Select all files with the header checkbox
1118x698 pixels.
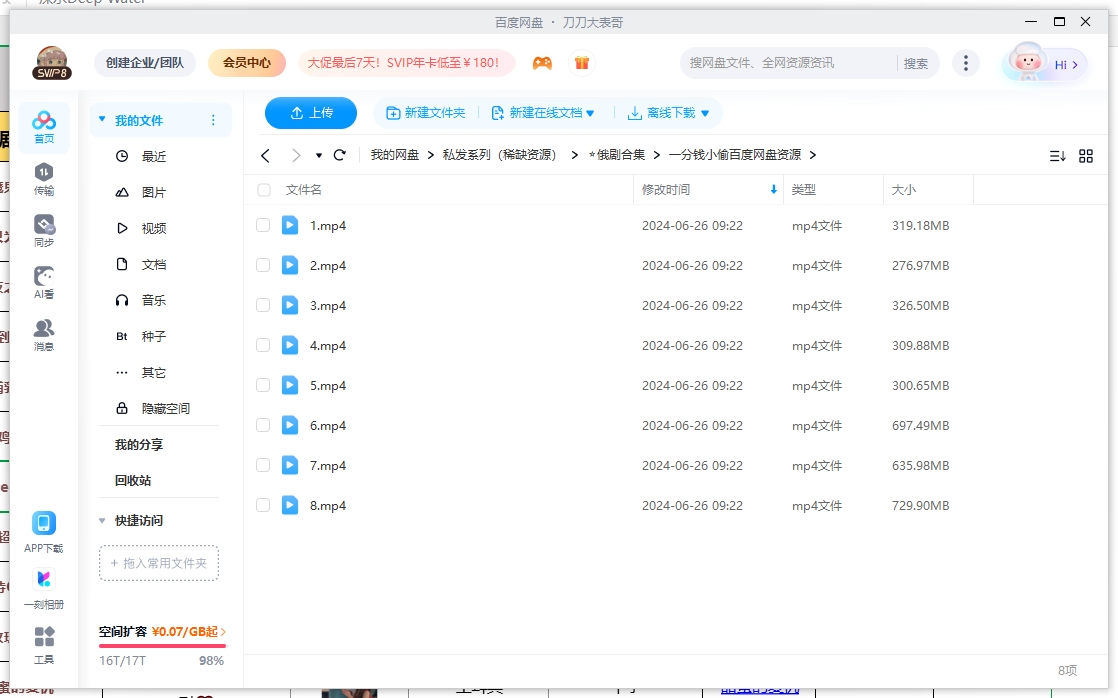click(x=263, y=189)
